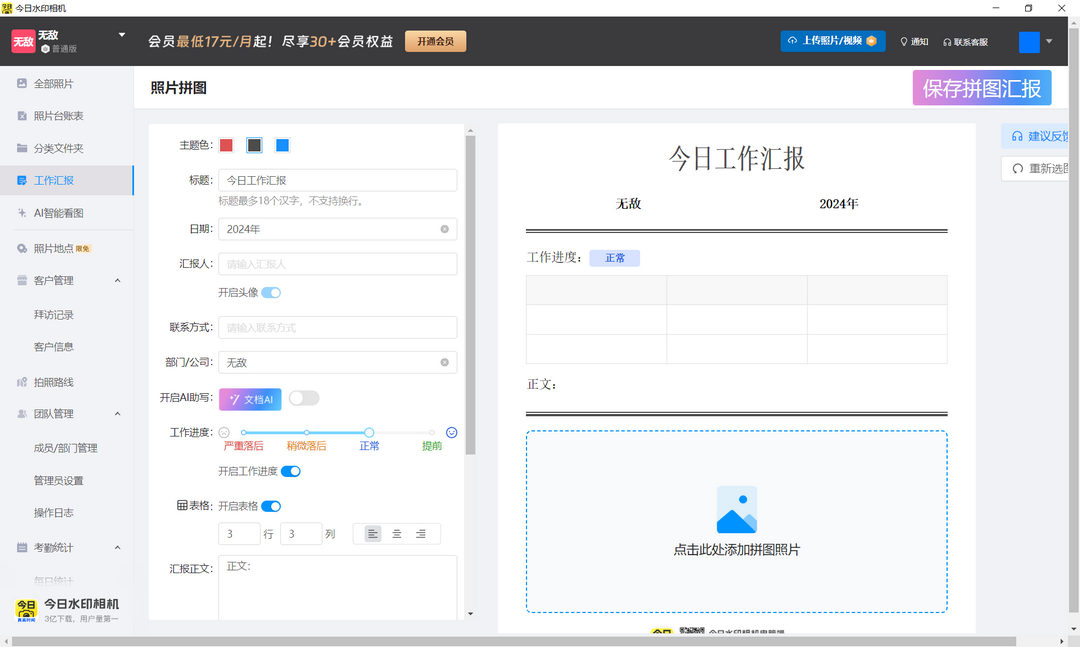
Task: Clear the date field with X icon
Action: pos(445,229)
